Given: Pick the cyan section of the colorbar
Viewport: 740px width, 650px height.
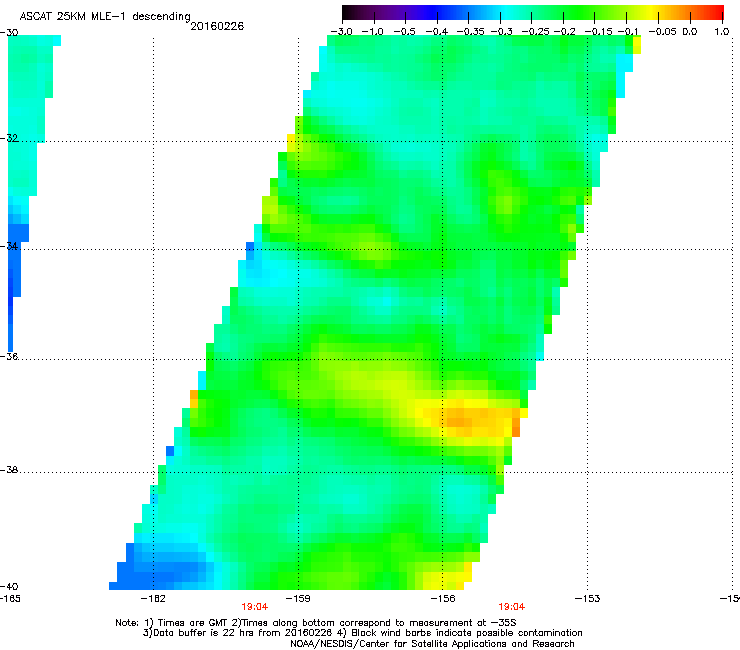Looking at the screenshot, I should [505, 12].
